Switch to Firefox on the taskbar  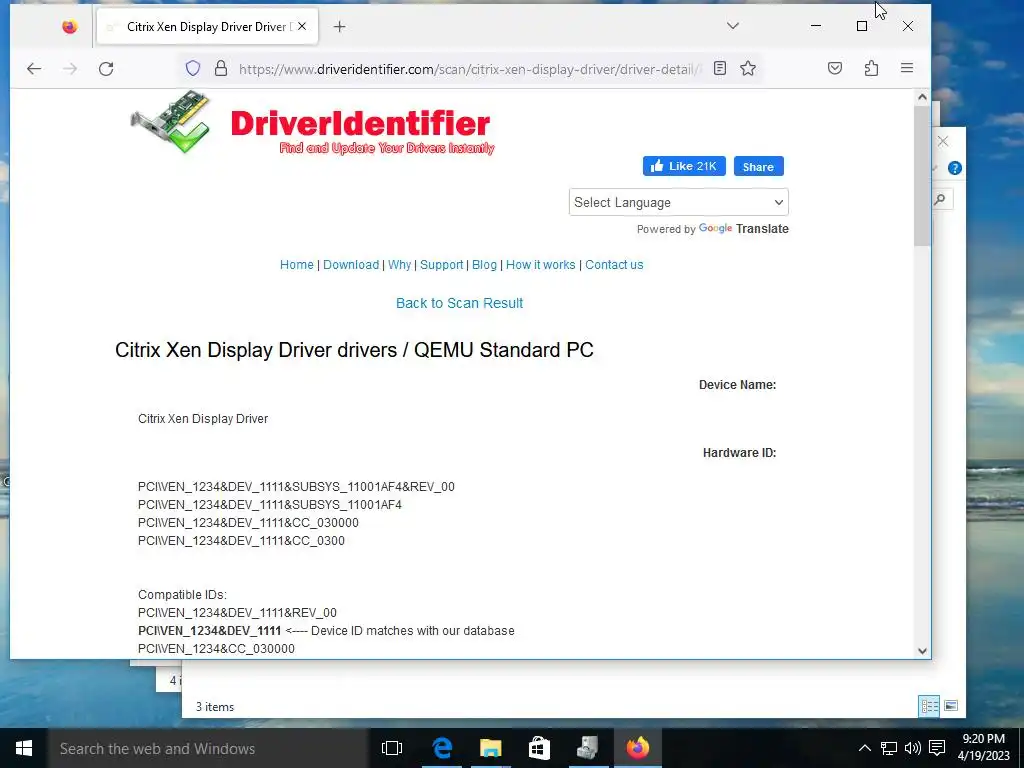point(637,748)
